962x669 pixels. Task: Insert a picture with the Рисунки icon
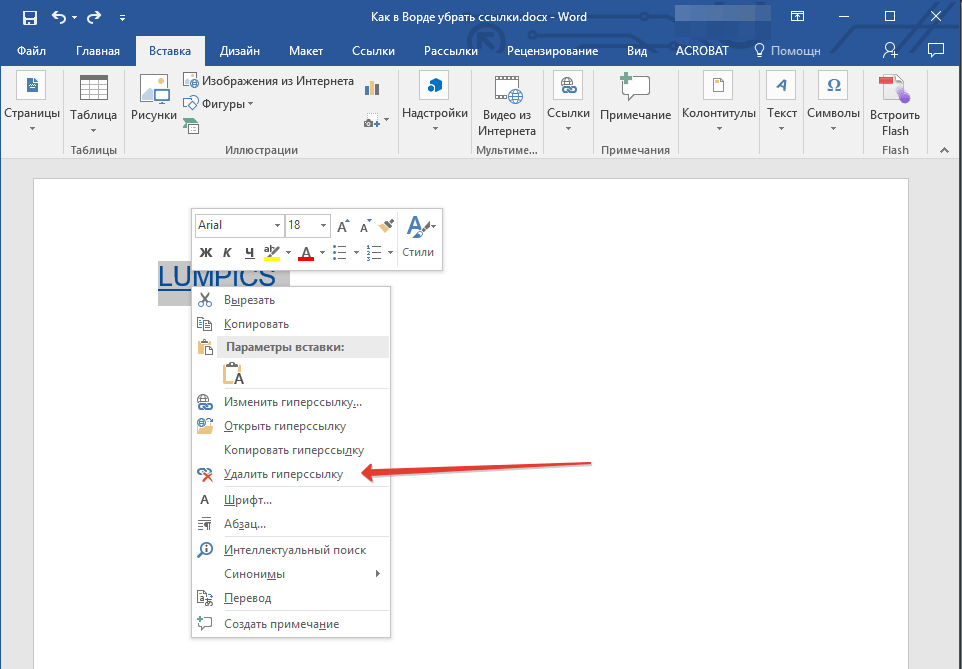154,100
